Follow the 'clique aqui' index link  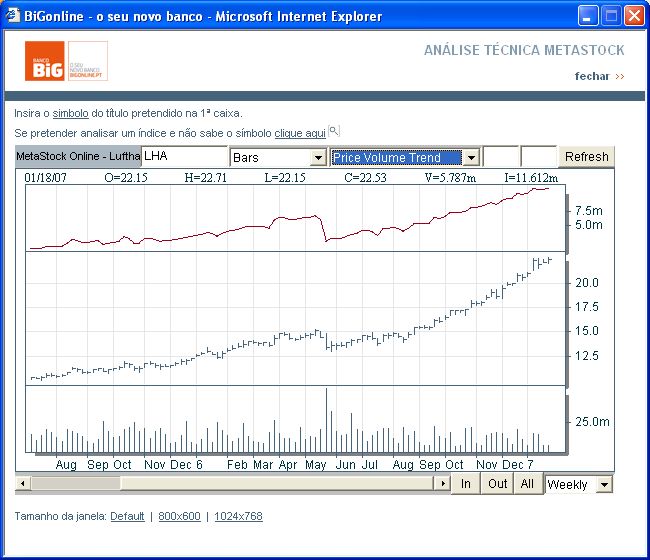click(x=300, y=133)
